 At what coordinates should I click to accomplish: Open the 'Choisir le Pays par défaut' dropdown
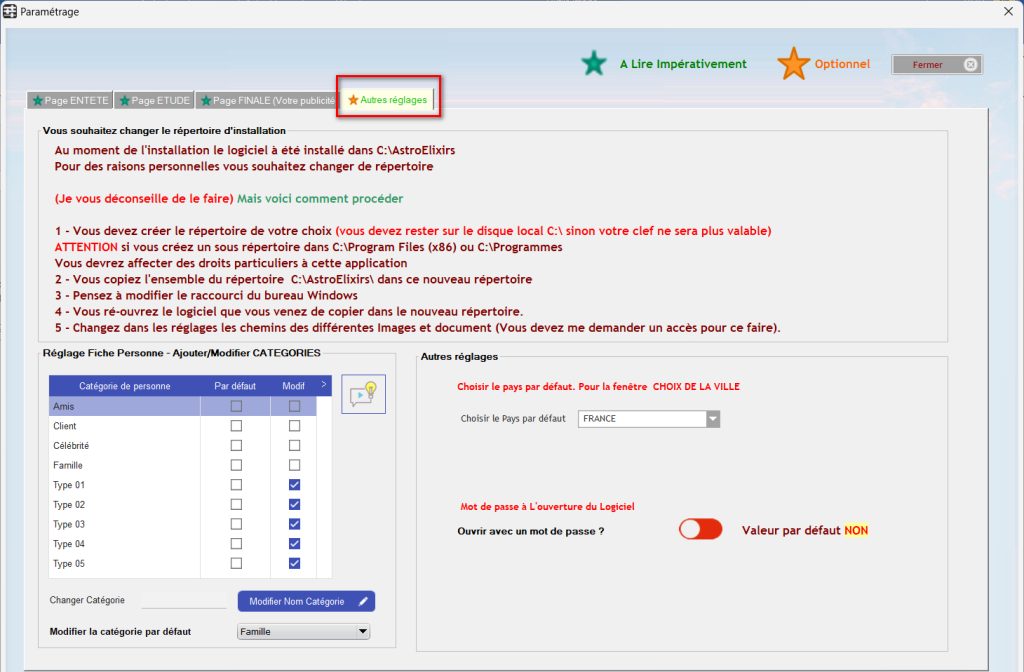click(x=712, y=419)
